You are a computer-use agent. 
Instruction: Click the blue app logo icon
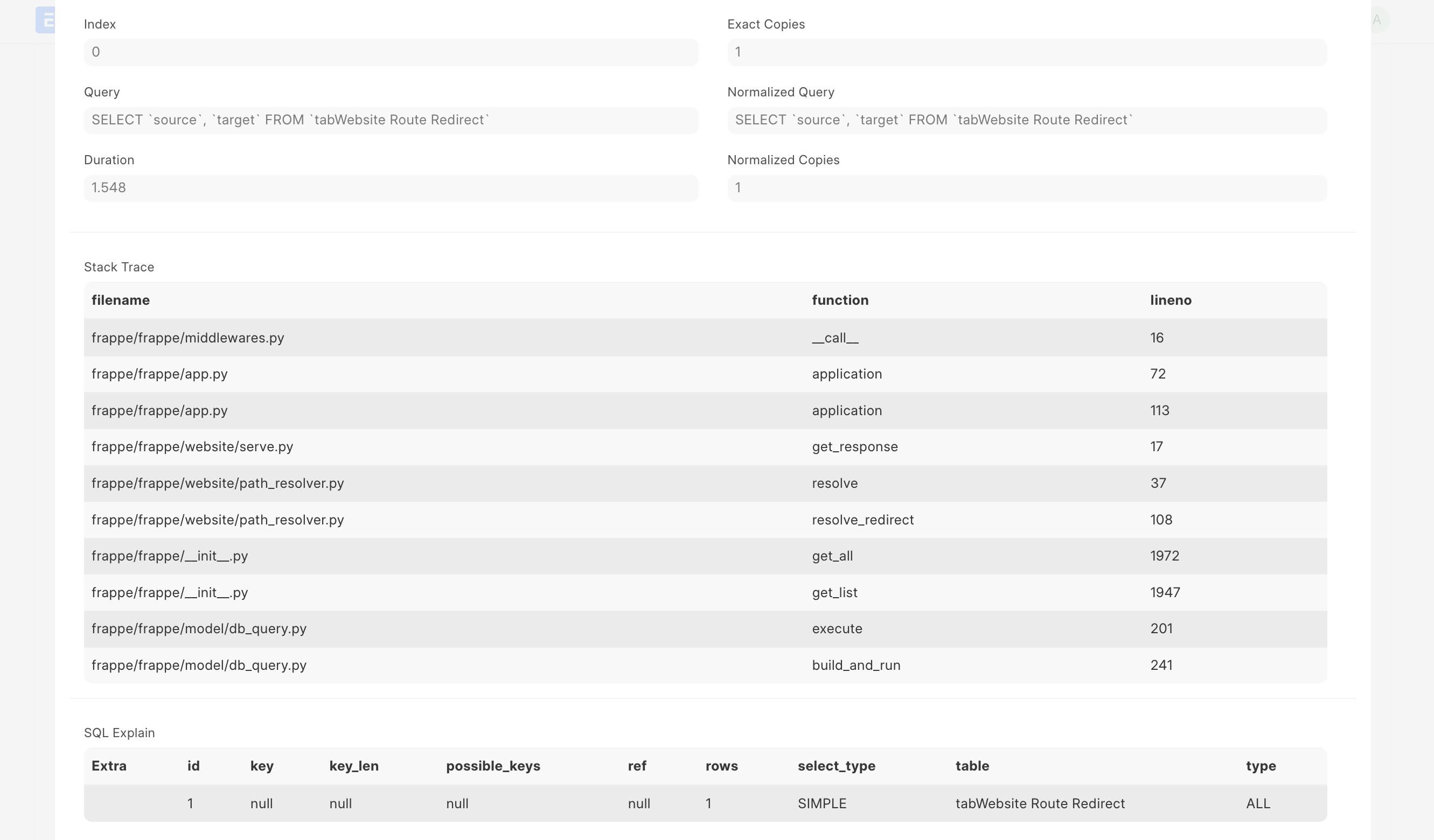[x=46, y=20]
